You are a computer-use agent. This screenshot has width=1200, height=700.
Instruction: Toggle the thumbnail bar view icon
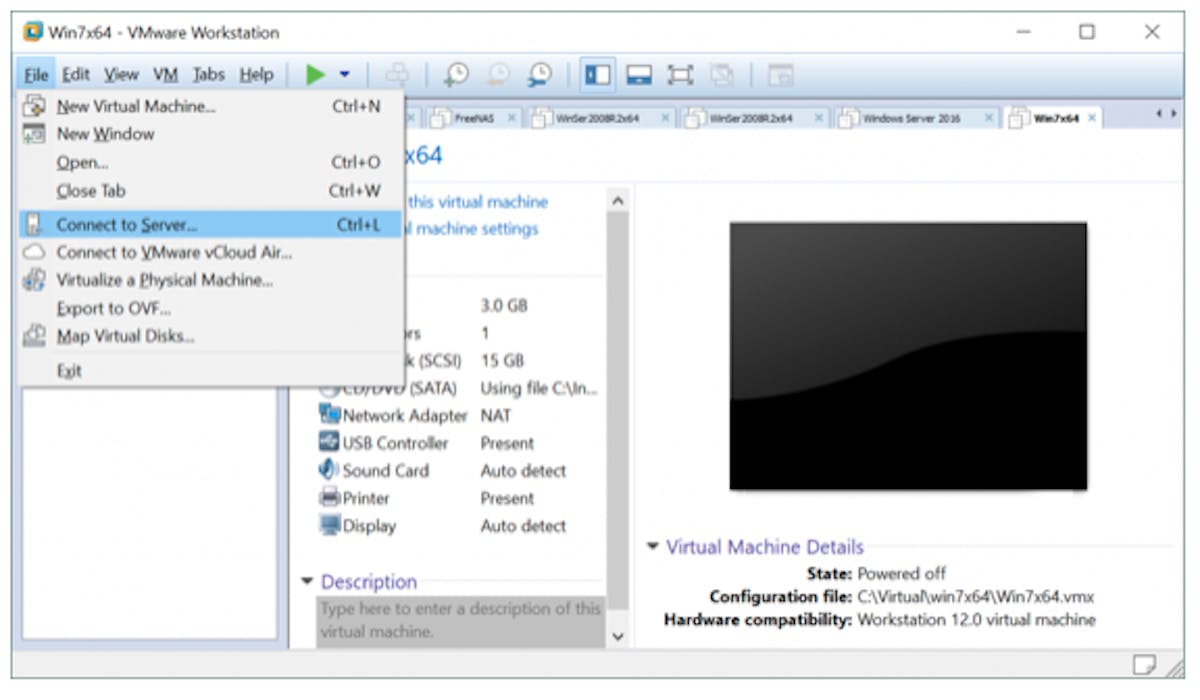(639, 75)
